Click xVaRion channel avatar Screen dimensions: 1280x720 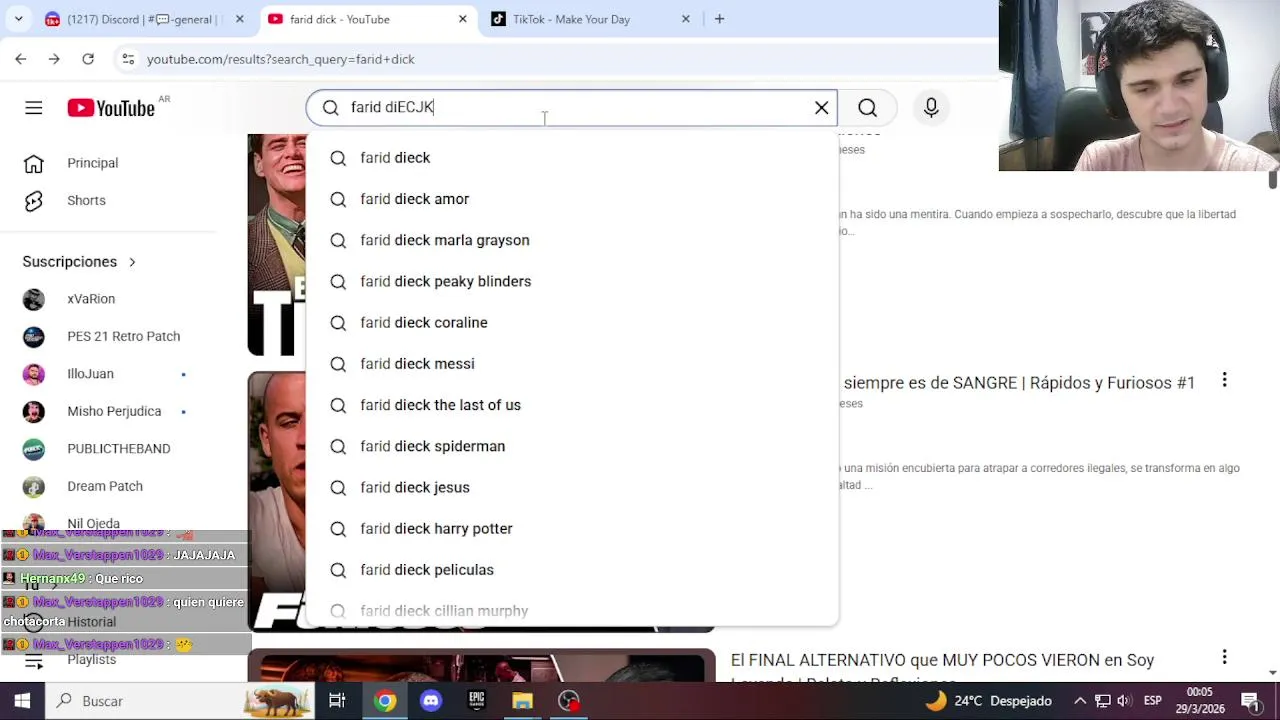pyautogui.click(x=34, y=299)
